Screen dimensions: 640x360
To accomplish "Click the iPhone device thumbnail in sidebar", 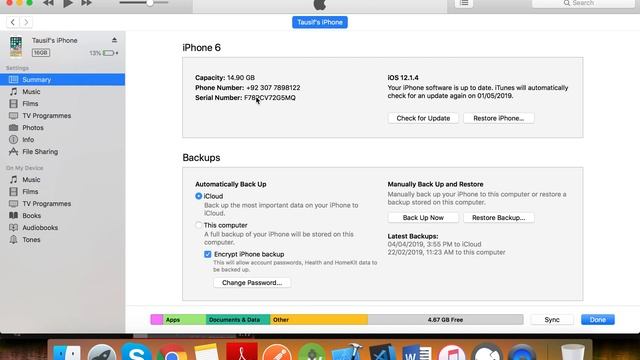I will pos(16,47).
